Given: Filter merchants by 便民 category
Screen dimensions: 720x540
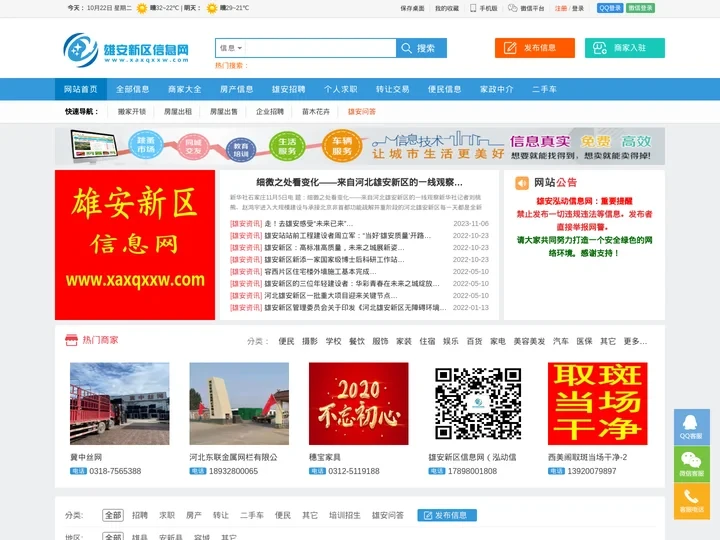Looking at the screenshot, I should tap(286, 341).
